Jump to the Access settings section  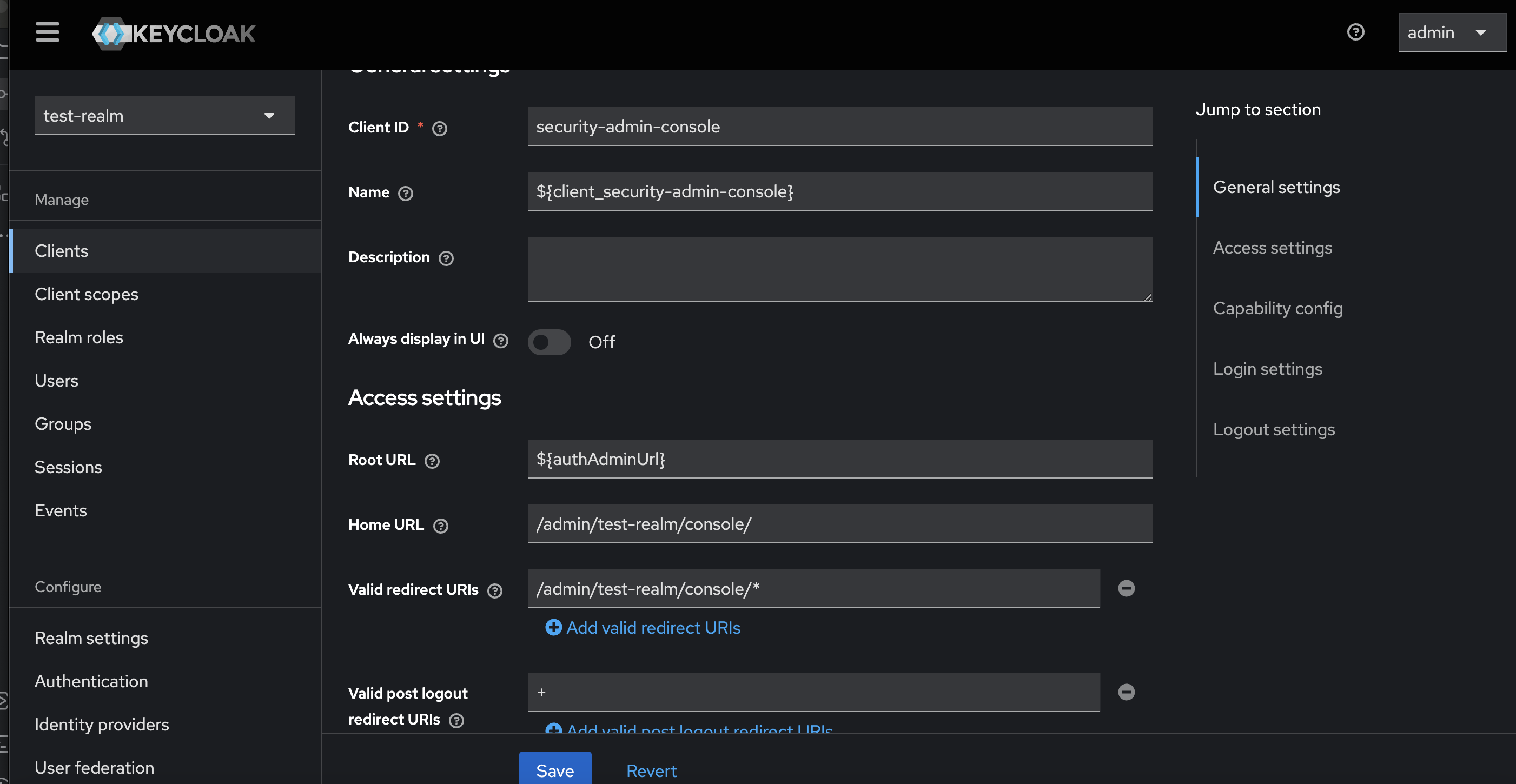[1273, 248]
